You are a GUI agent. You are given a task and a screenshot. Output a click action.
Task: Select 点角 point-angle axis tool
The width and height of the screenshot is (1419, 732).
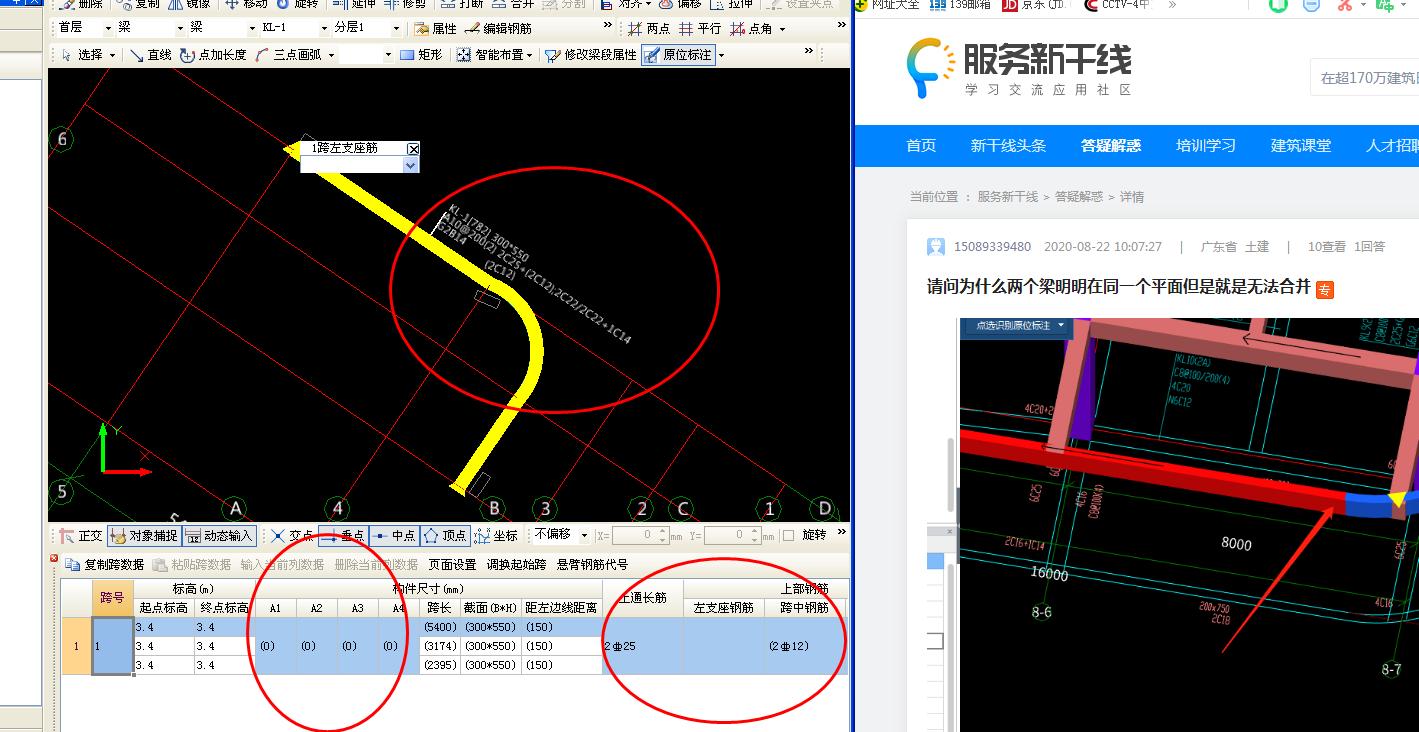[x=752, y=29]
